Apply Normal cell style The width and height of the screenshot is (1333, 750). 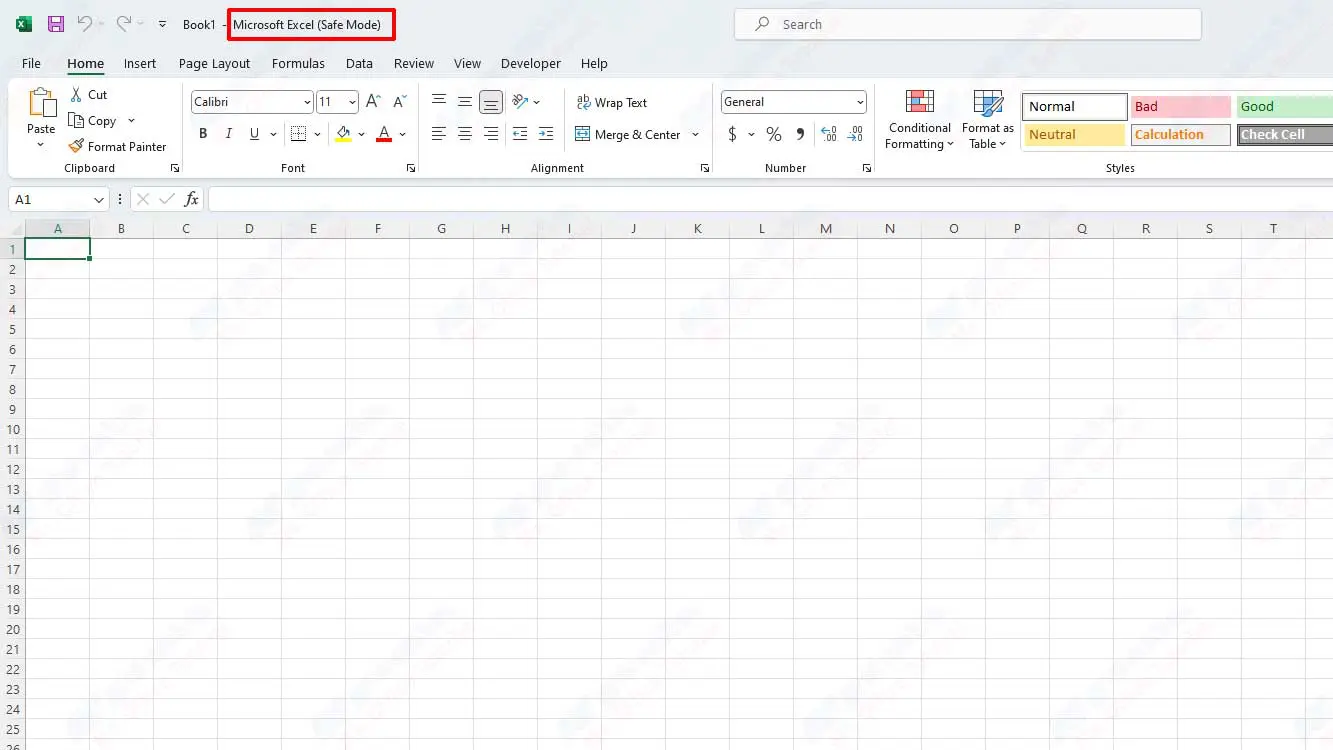pos(1075,106)
